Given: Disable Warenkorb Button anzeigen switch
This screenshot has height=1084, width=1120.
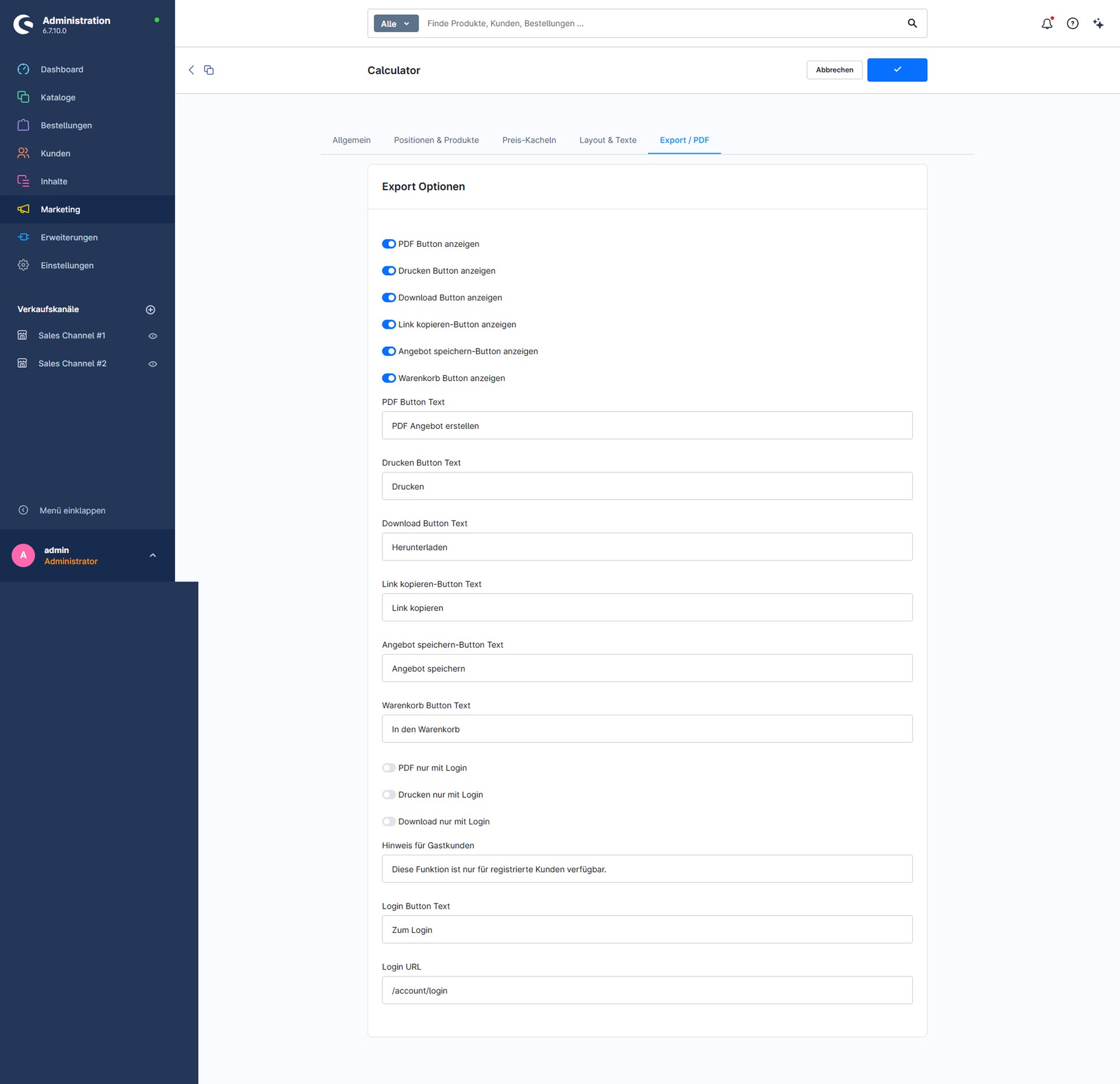Looking at the screenshot, I should (x=389, y=378).
